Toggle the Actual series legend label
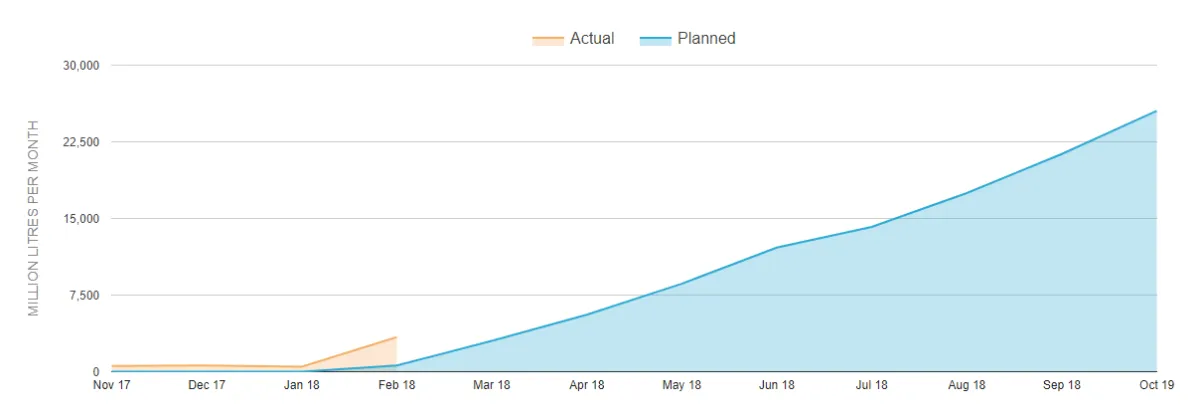 591,39
